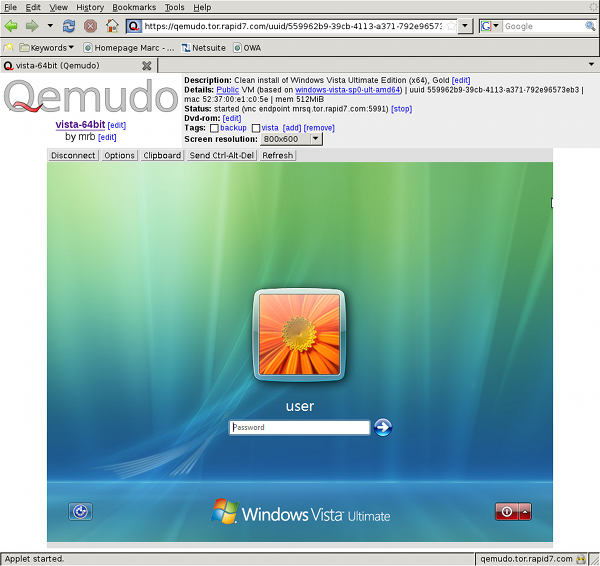Click the user account flower picture
The height and width of the screenshot is (566, 600).
[x=299, y=335]
